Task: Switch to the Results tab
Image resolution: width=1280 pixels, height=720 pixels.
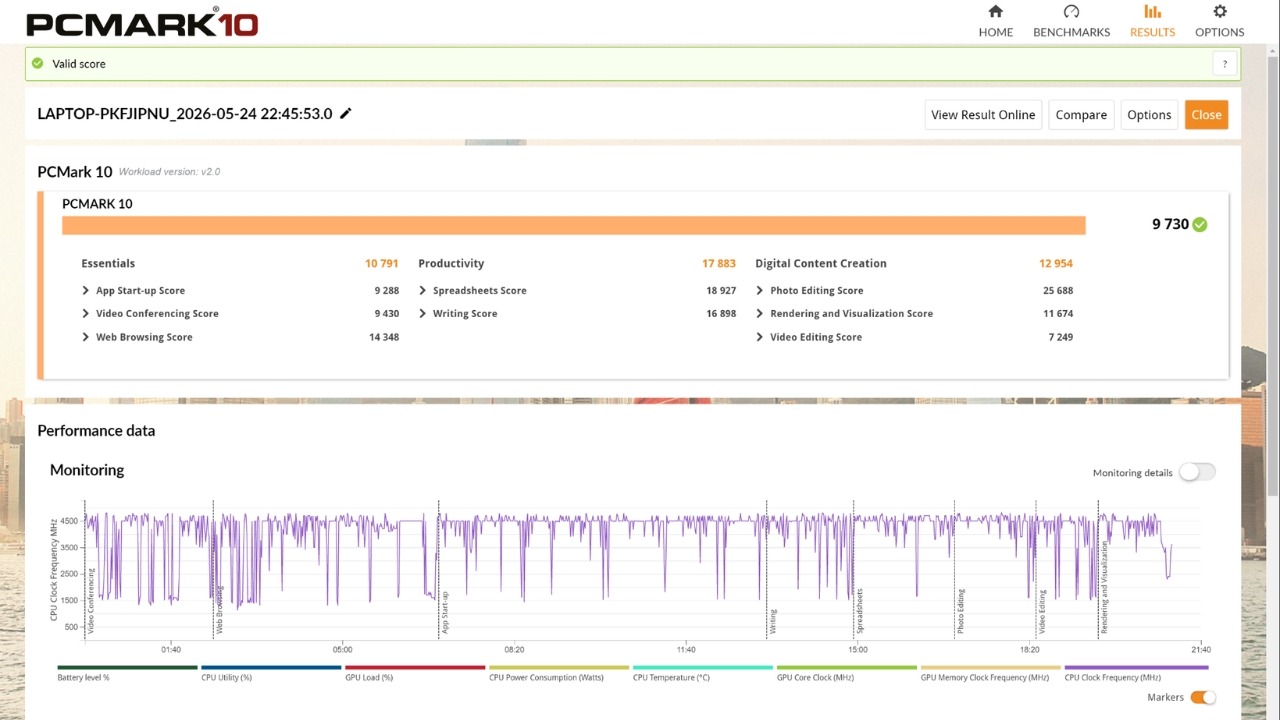Action: point(1152,21)
